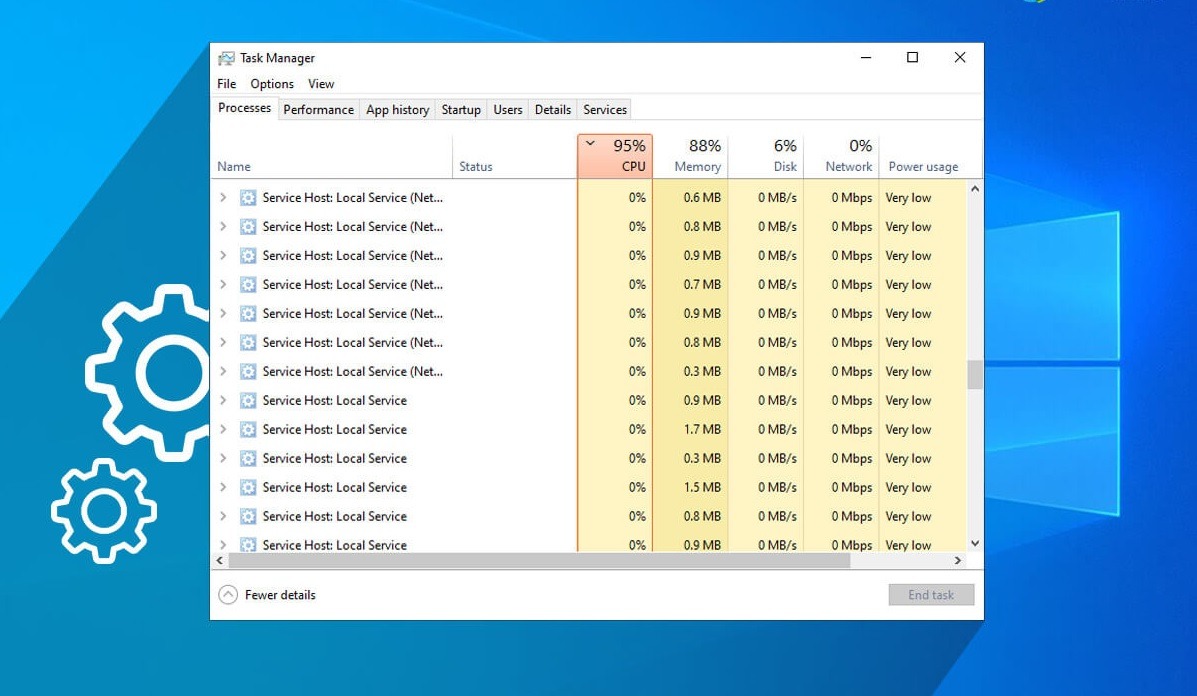Click the sort arrow on the CPU column header
This screenshot has width=1197, height=696.
point(590,143)
